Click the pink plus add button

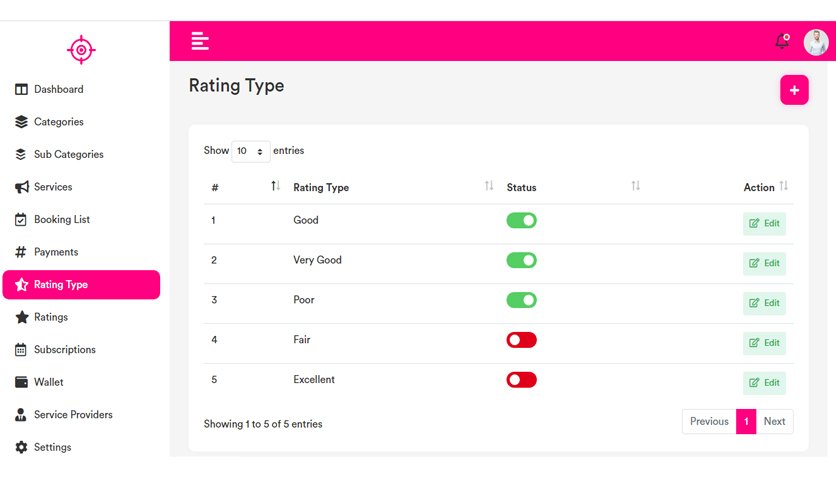(794, 90)
